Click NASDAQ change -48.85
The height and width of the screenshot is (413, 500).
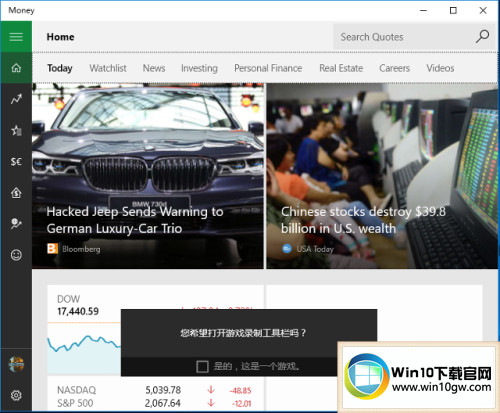pyautogui.click(x=240, y=390)
